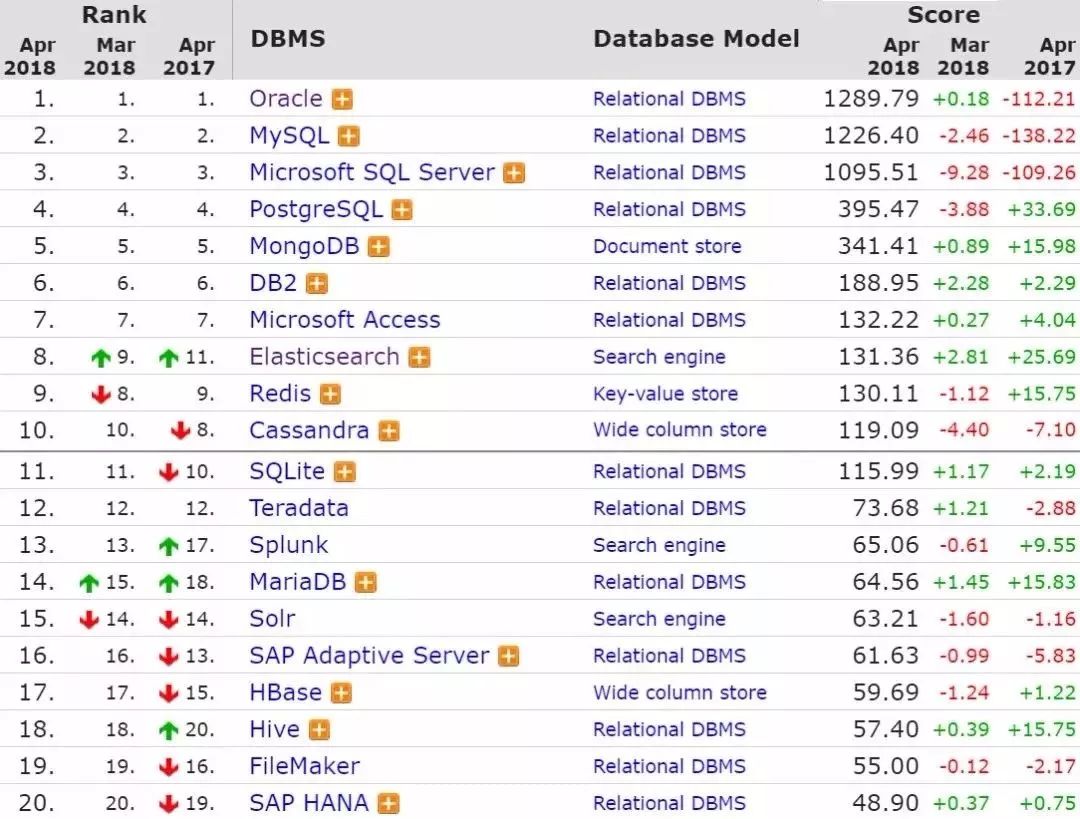Open the FileMaker link
1080x819 pixels.
click(304, 767)
